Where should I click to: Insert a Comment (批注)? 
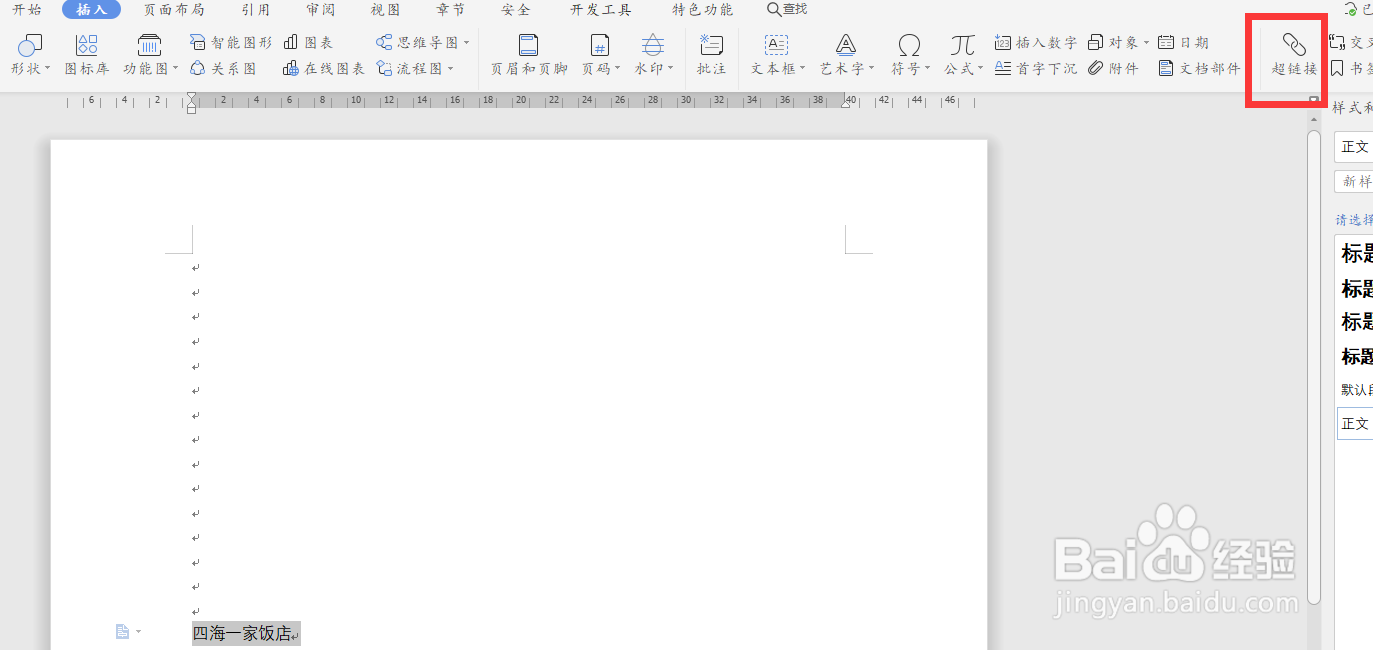(711, 56)
